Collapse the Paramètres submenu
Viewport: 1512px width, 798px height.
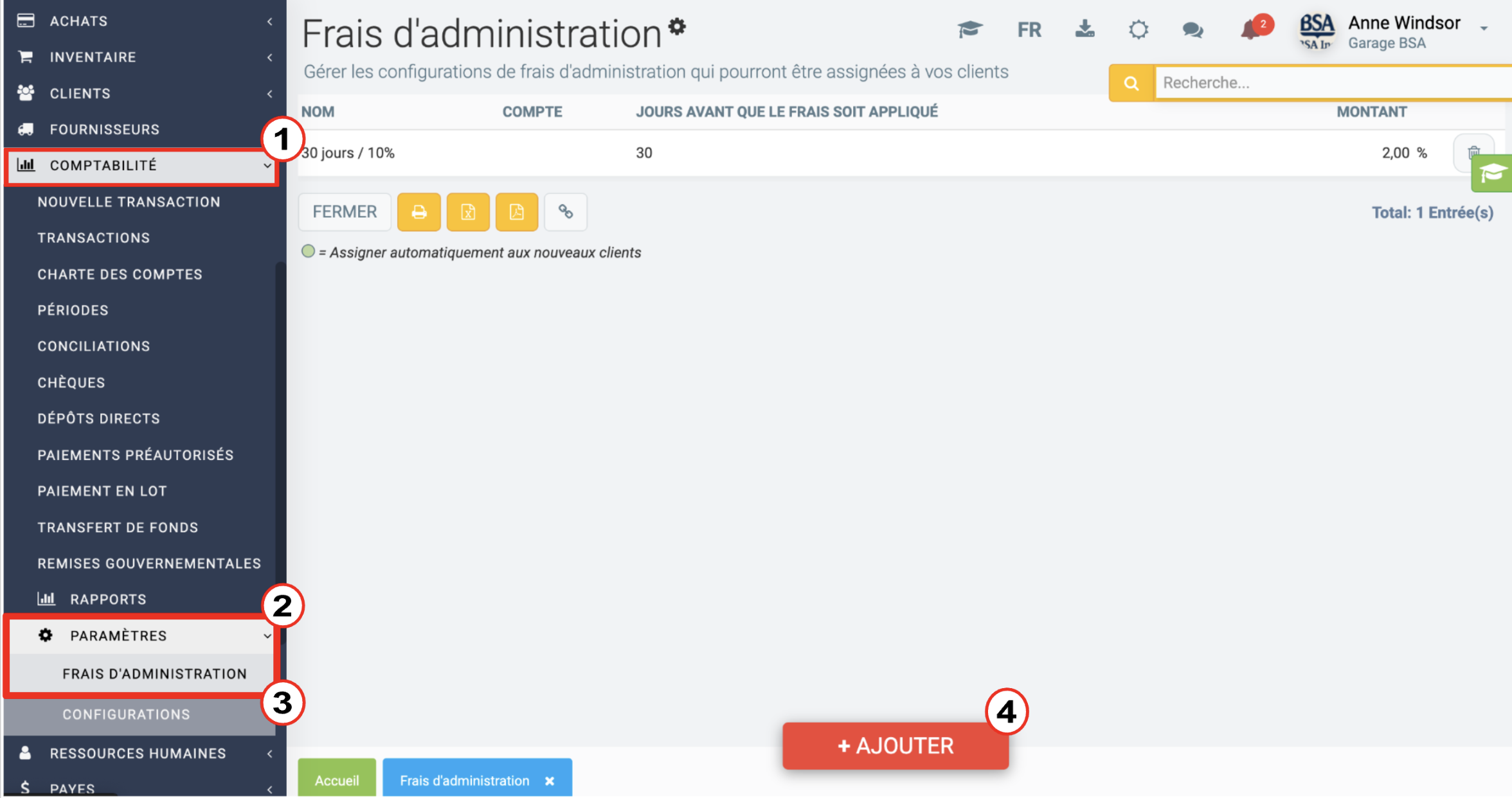(141, 635)
